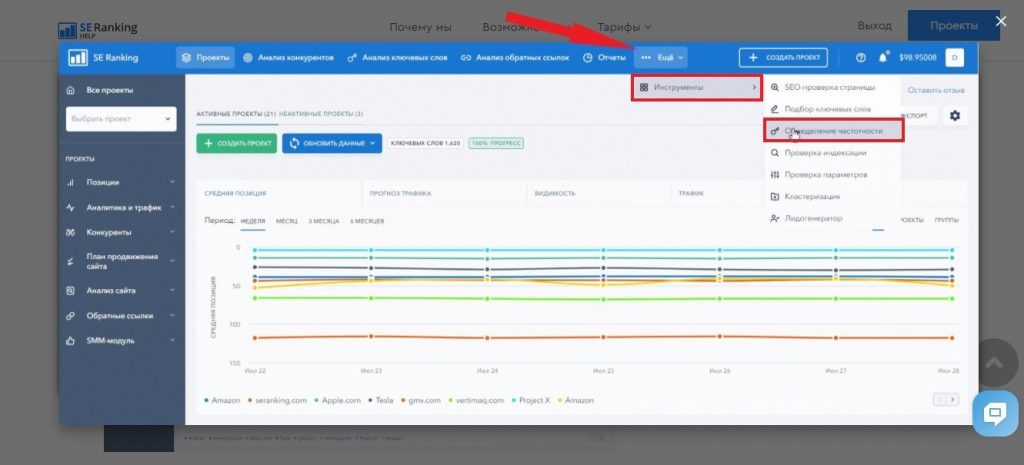This screenshot has width=1024, height=465.
Task: Switch to the "Месяц" period tab
Action: tap(287, 220)
